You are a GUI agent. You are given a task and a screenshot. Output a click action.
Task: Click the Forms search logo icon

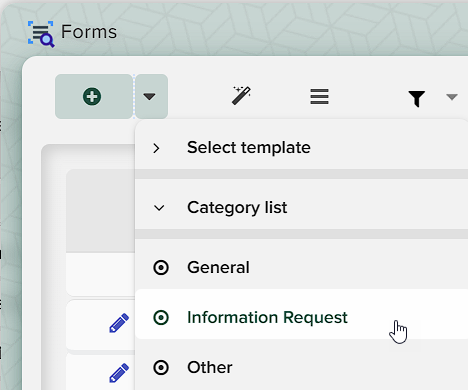coord(41,34)
